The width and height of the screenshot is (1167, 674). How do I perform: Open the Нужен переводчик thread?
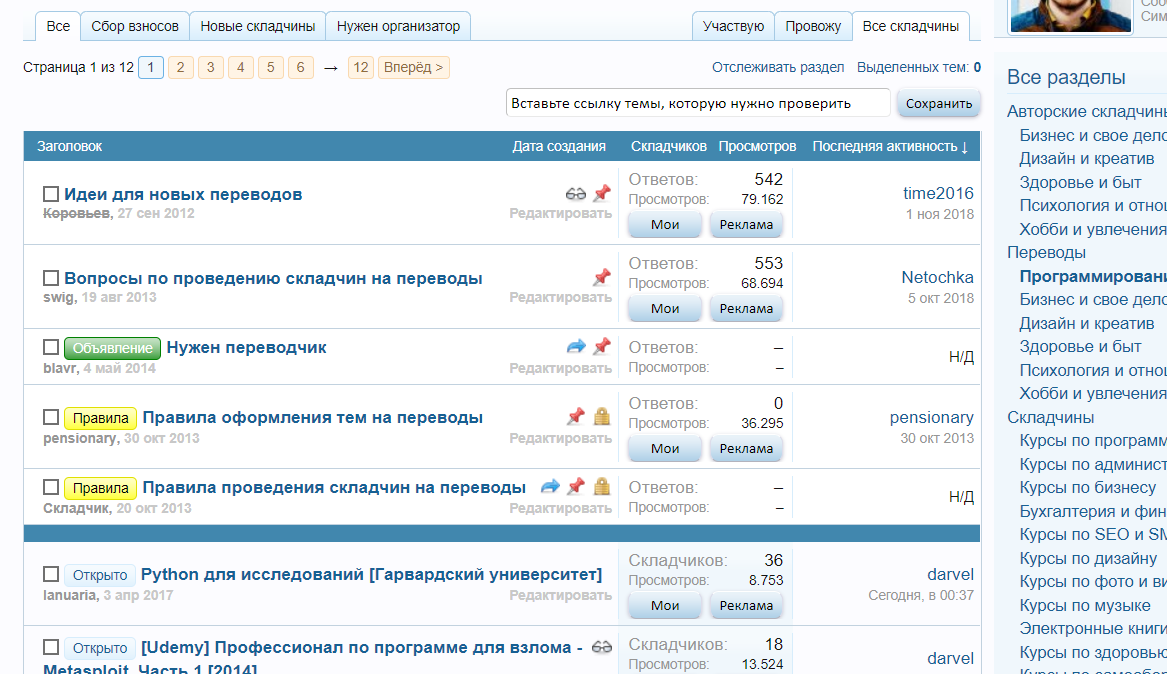(x=246, y=347)
